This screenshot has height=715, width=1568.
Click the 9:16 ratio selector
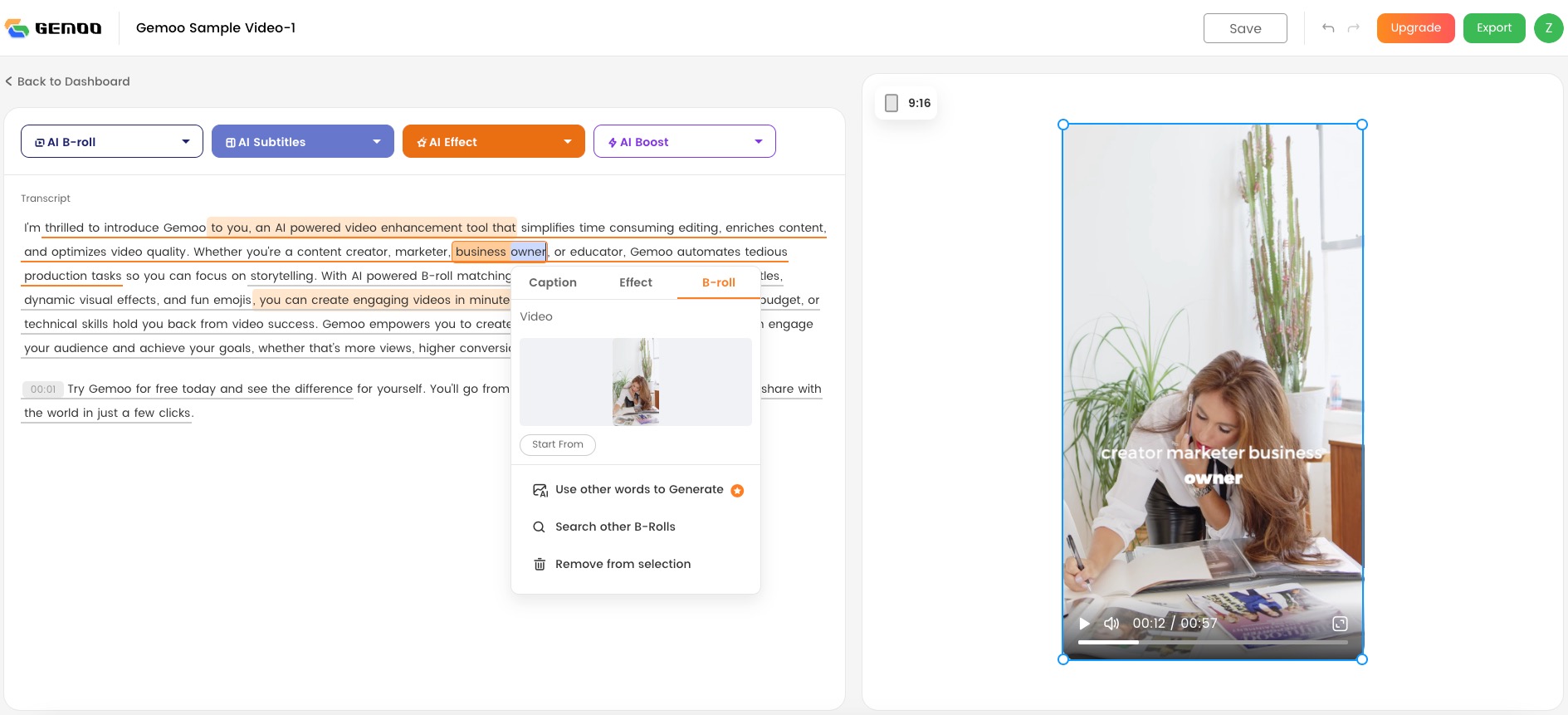click(x=907, y=103)
